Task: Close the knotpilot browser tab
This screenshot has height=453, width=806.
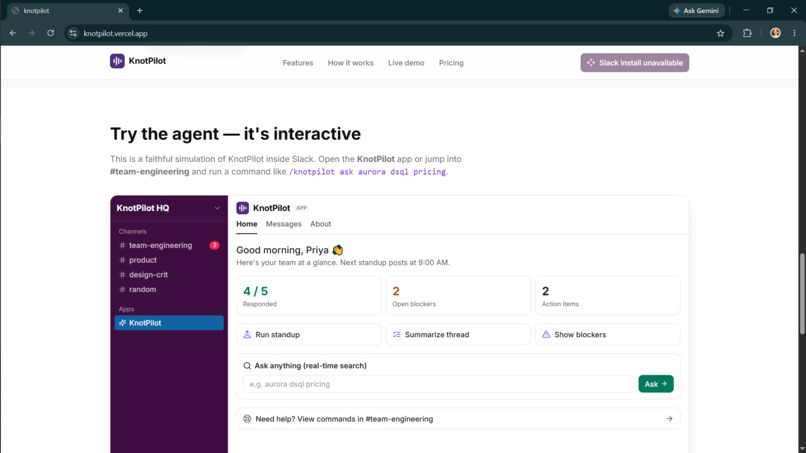Action: 120,10
